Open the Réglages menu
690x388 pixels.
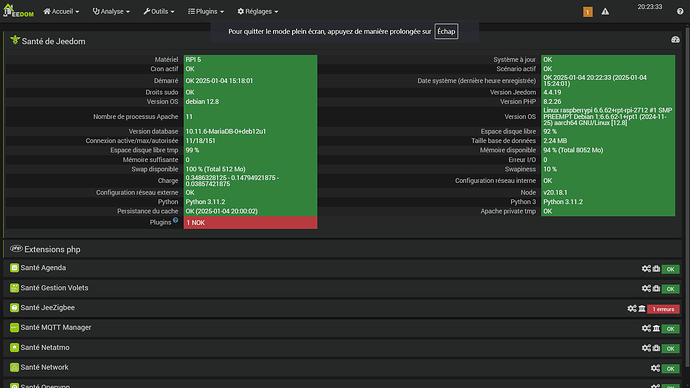tap(258, 11)
